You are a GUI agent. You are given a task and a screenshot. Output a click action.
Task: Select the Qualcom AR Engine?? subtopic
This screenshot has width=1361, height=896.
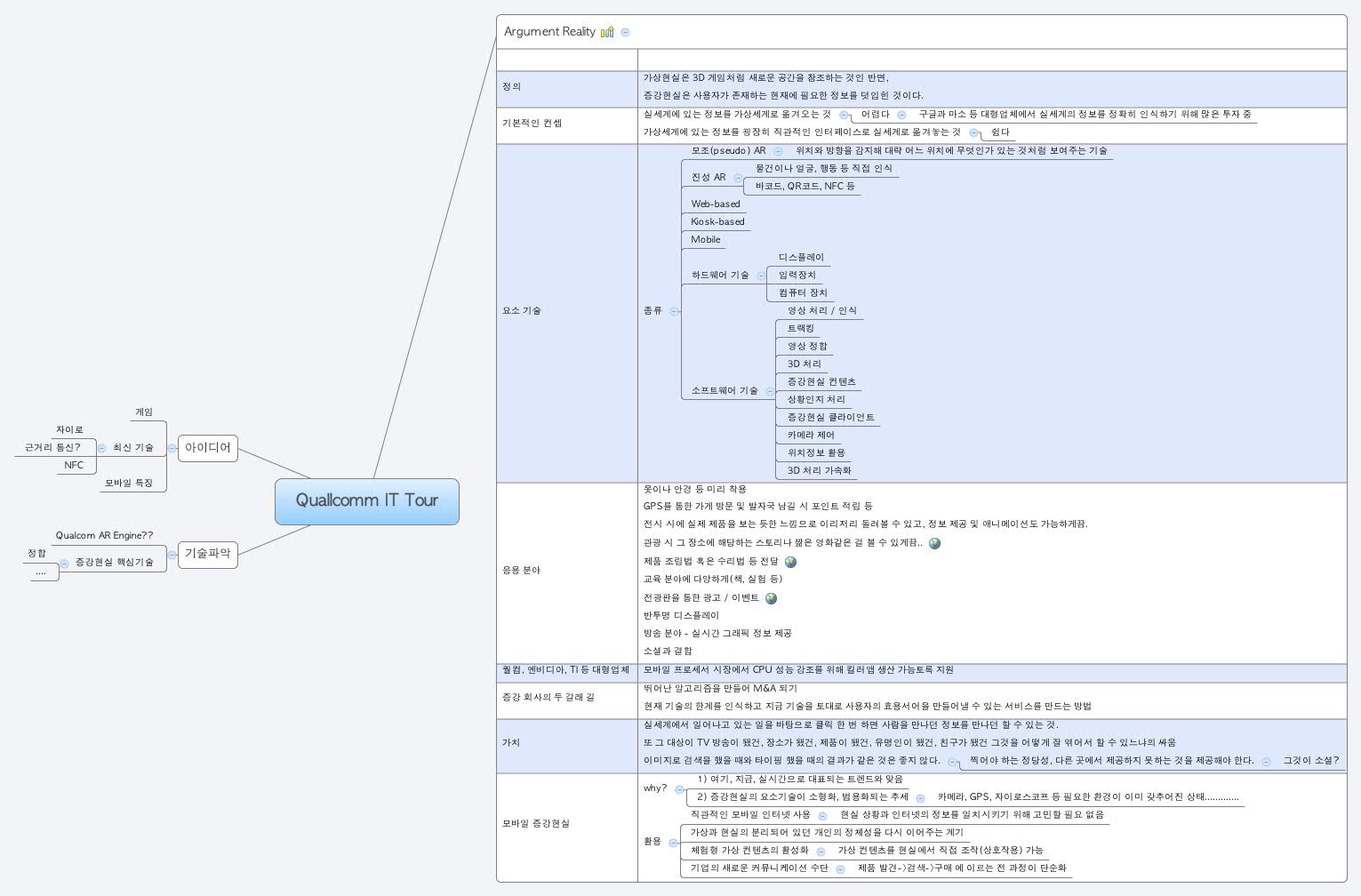click(104, 535)
